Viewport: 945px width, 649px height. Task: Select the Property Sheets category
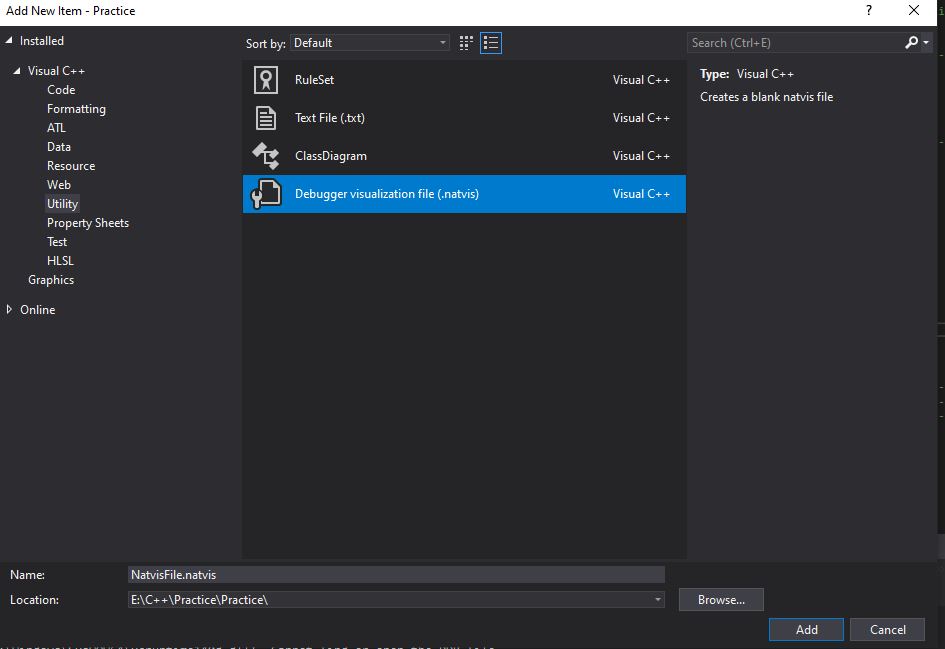click(x=88, y=222)
